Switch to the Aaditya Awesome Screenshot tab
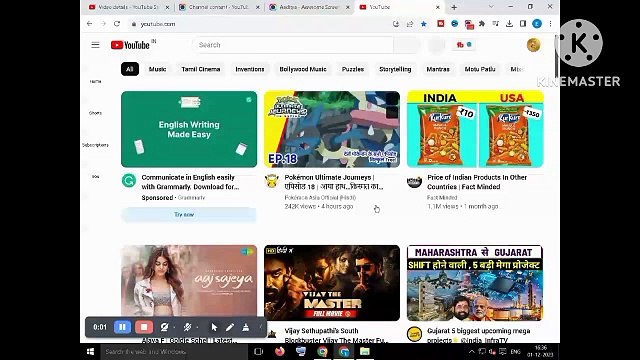This screenshot has width=640, height=360. click(x=309, y=7)
